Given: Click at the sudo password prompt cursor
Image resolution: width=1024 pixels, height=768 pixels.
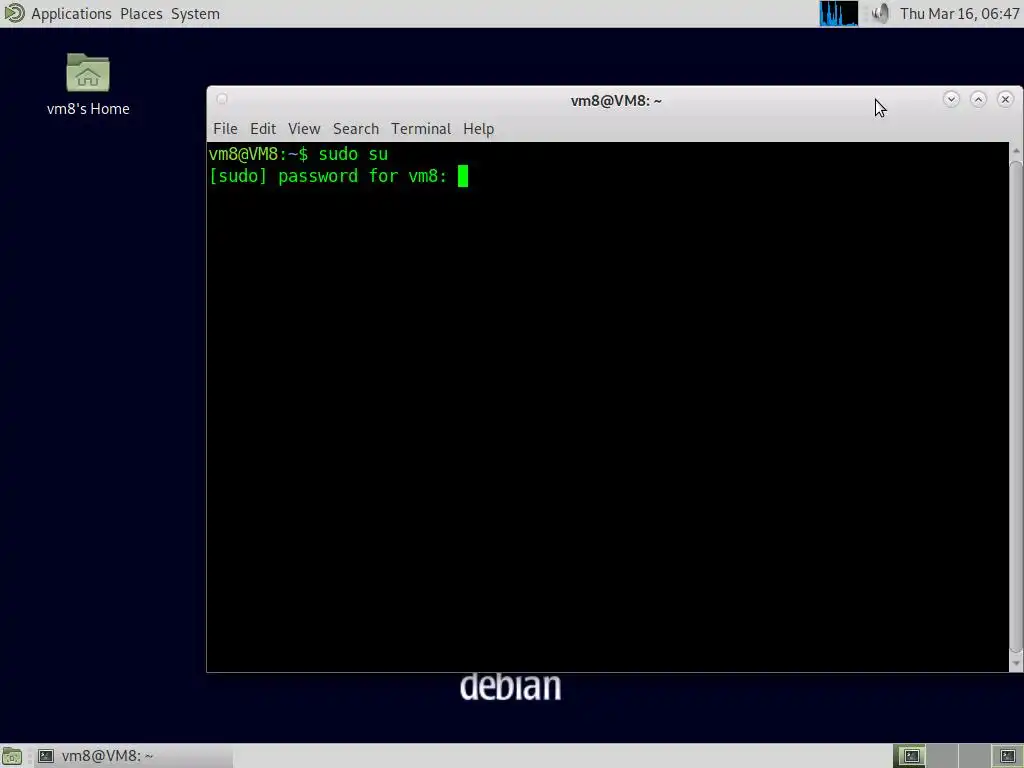Looking at the screenshot, I should [463, 176].
